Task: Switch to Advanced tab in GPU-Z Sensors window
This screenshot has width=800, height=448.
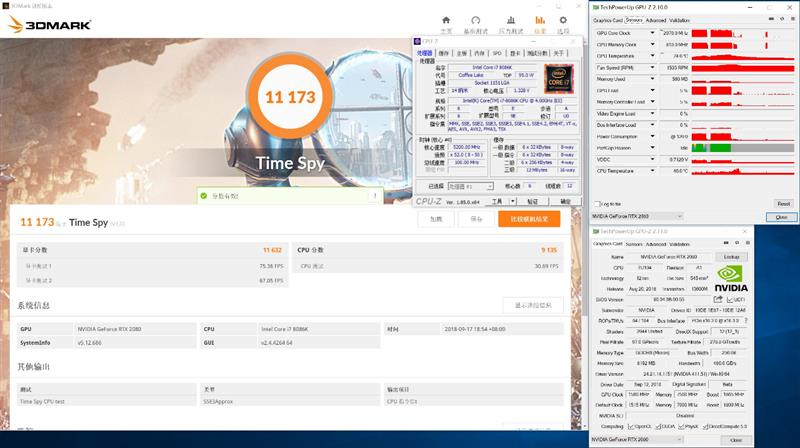Action: [x=656, y=20]
